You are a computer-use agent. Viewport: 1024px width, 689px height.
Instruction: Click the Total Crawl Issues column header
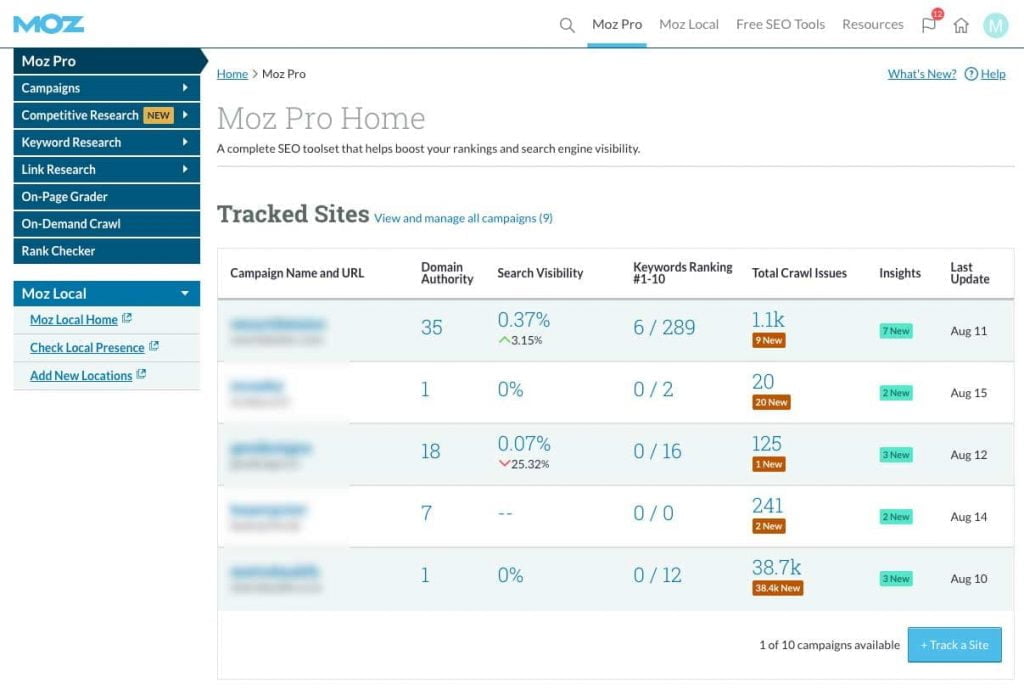coord(799,273)
